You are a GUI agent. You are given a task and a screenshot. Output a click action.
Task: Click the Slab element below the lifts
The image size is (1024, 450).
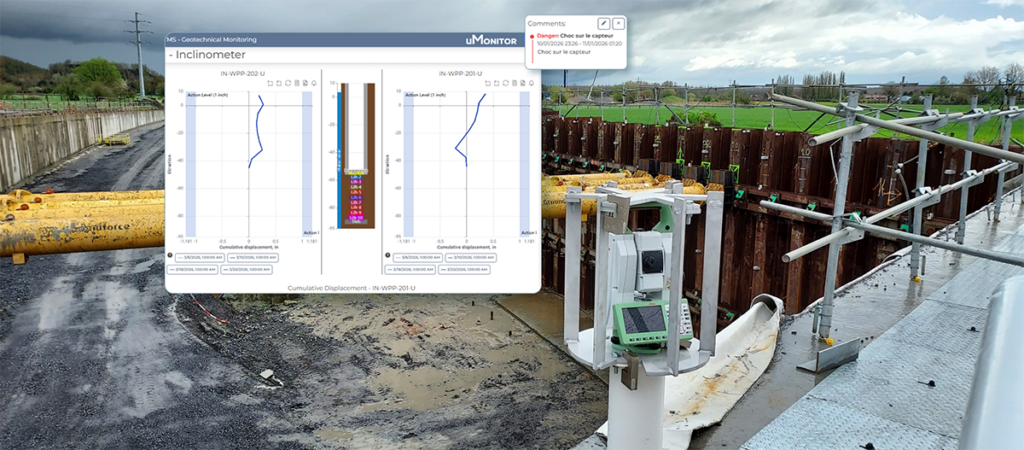pos(356,222)
